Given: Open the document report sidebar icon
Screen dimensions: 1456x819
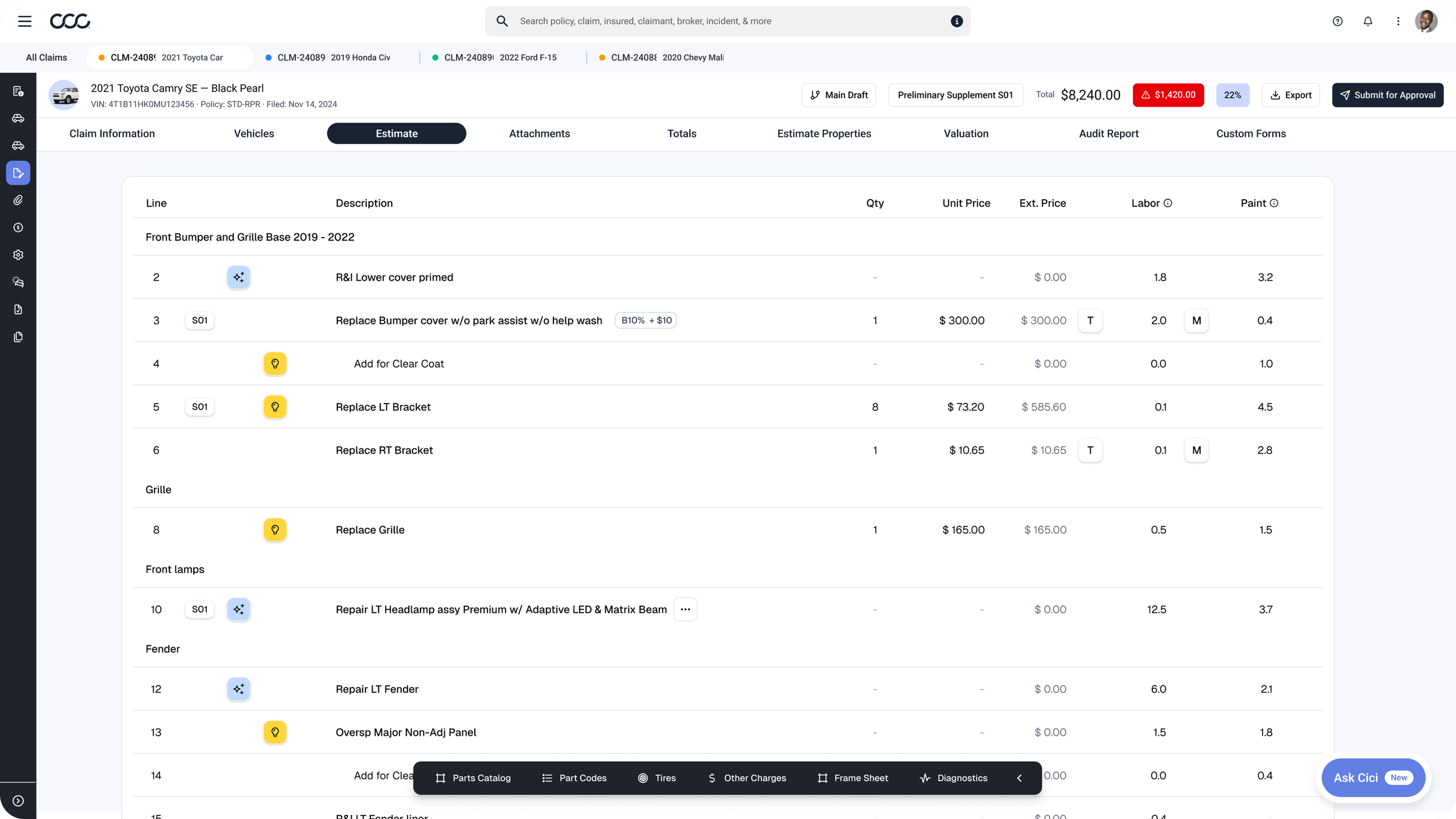Looking at the screenshot, I should (x=18, y=309).
